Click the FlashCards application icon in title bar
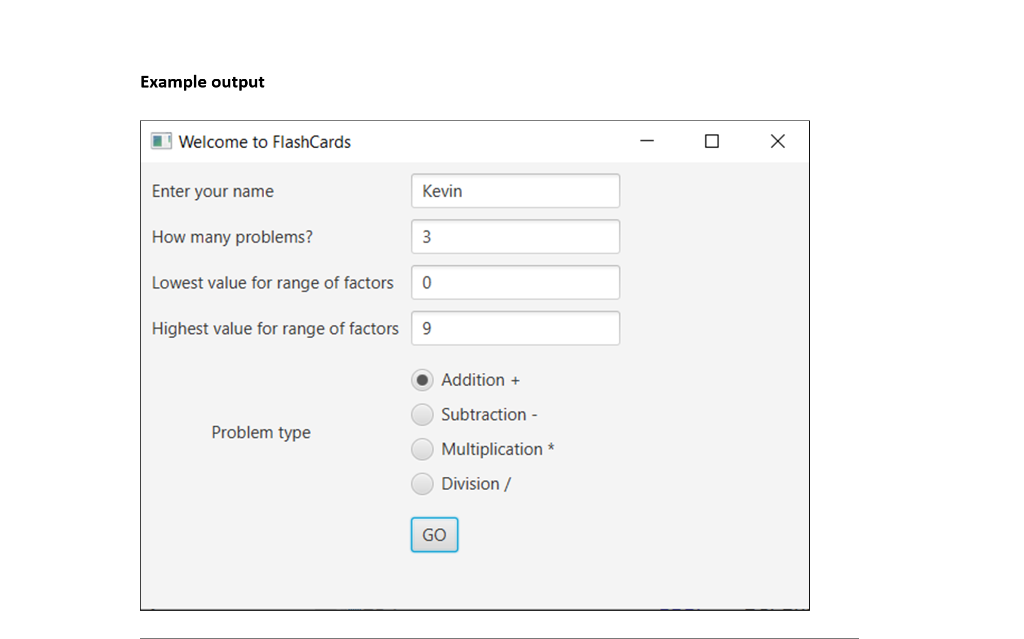The height and width of the screenshot is (639, 1024). [x=160, y=141]
